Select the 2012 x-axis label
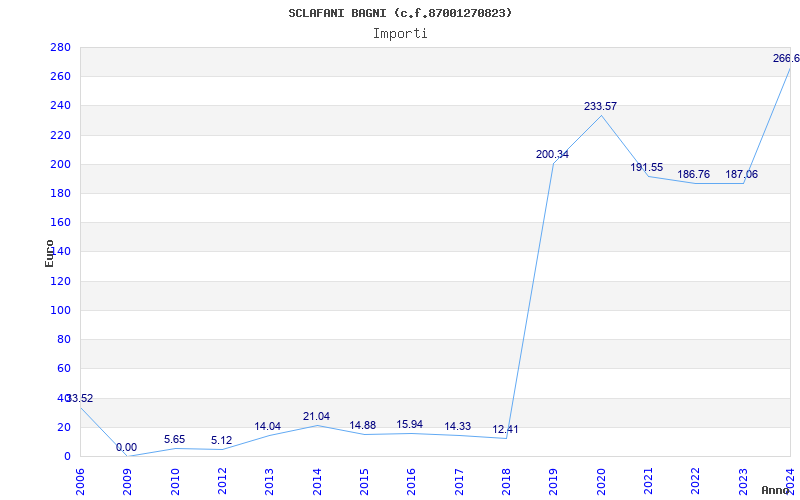Screen dimensions: 800x500 (222, 482)
